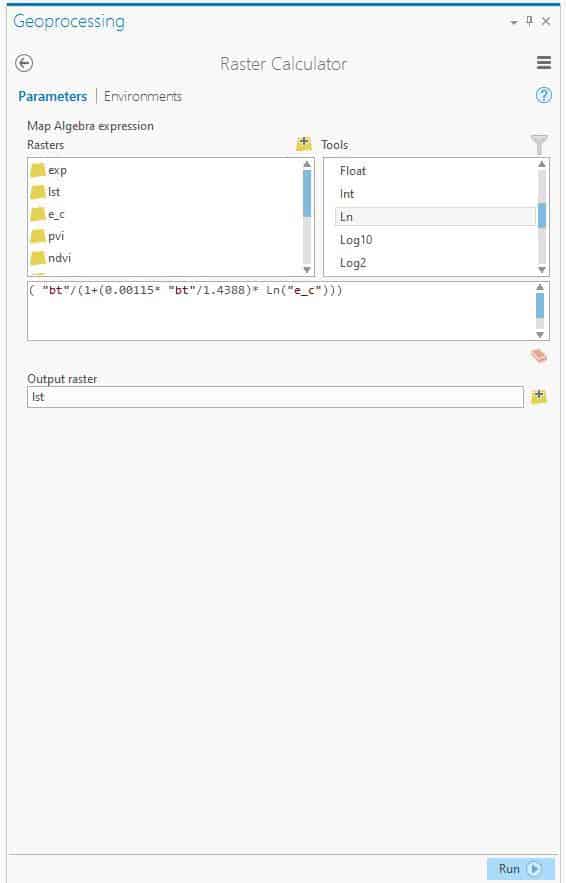Click the Rasters list scrollbar thumb
Viewport: 566px width, 883px height.
pos(307,193)
